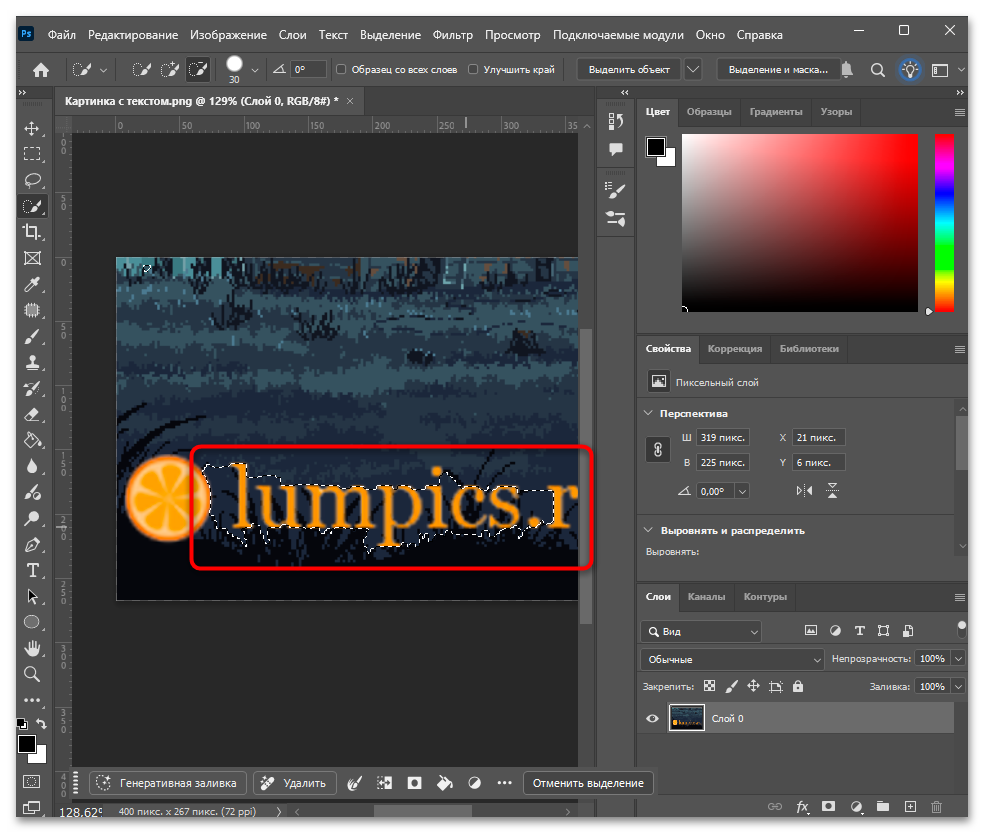Screen dimensions: 984x833
Task: Click 'Генеративная заливка' button
Action: [168, 783]
